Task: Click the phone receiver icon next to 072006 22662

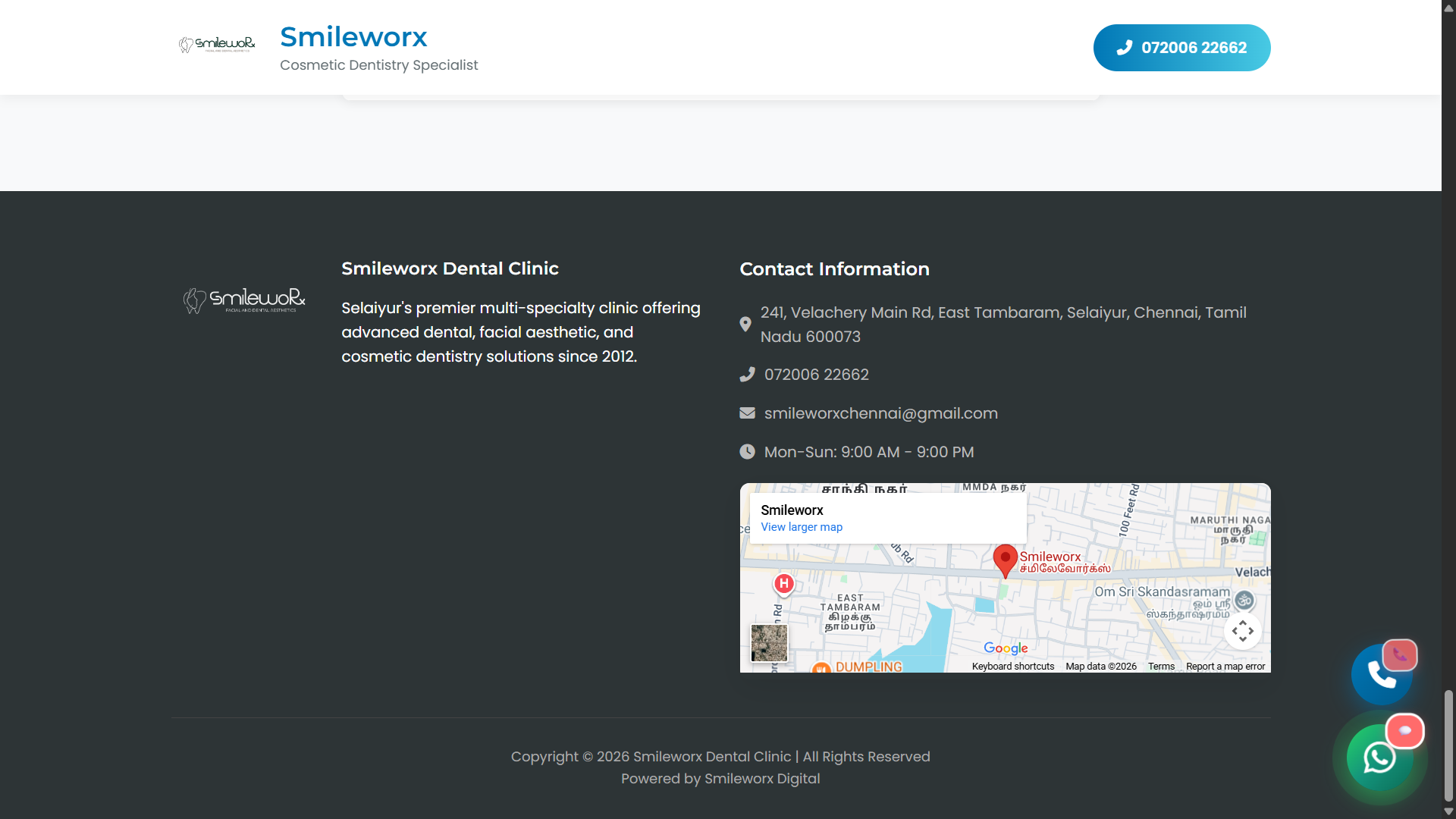Action: (x=747, y=374)
